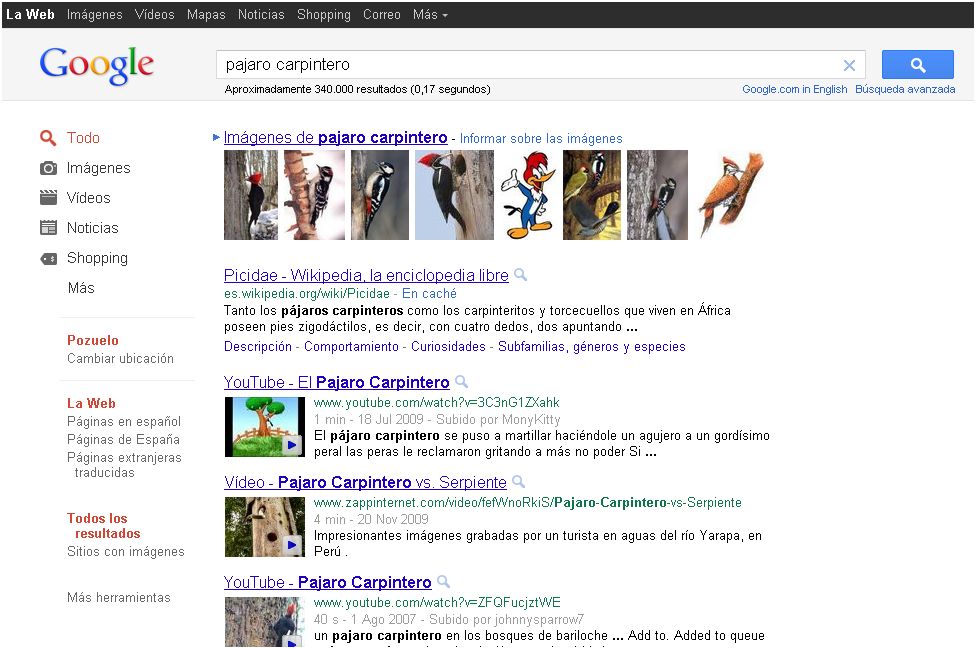Click Informar sobre las imágenes
Viewport: 976px width, 649px height.
(541, 138)
